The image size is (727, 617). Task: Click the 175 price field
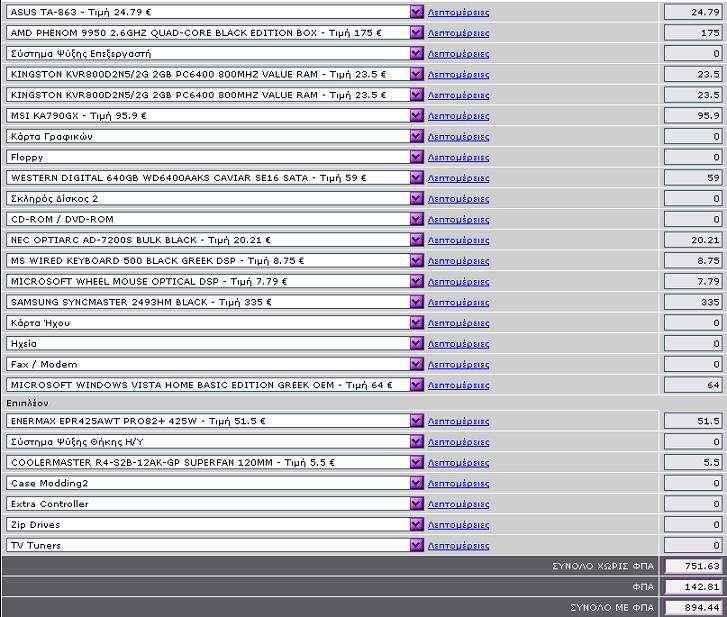693,33
